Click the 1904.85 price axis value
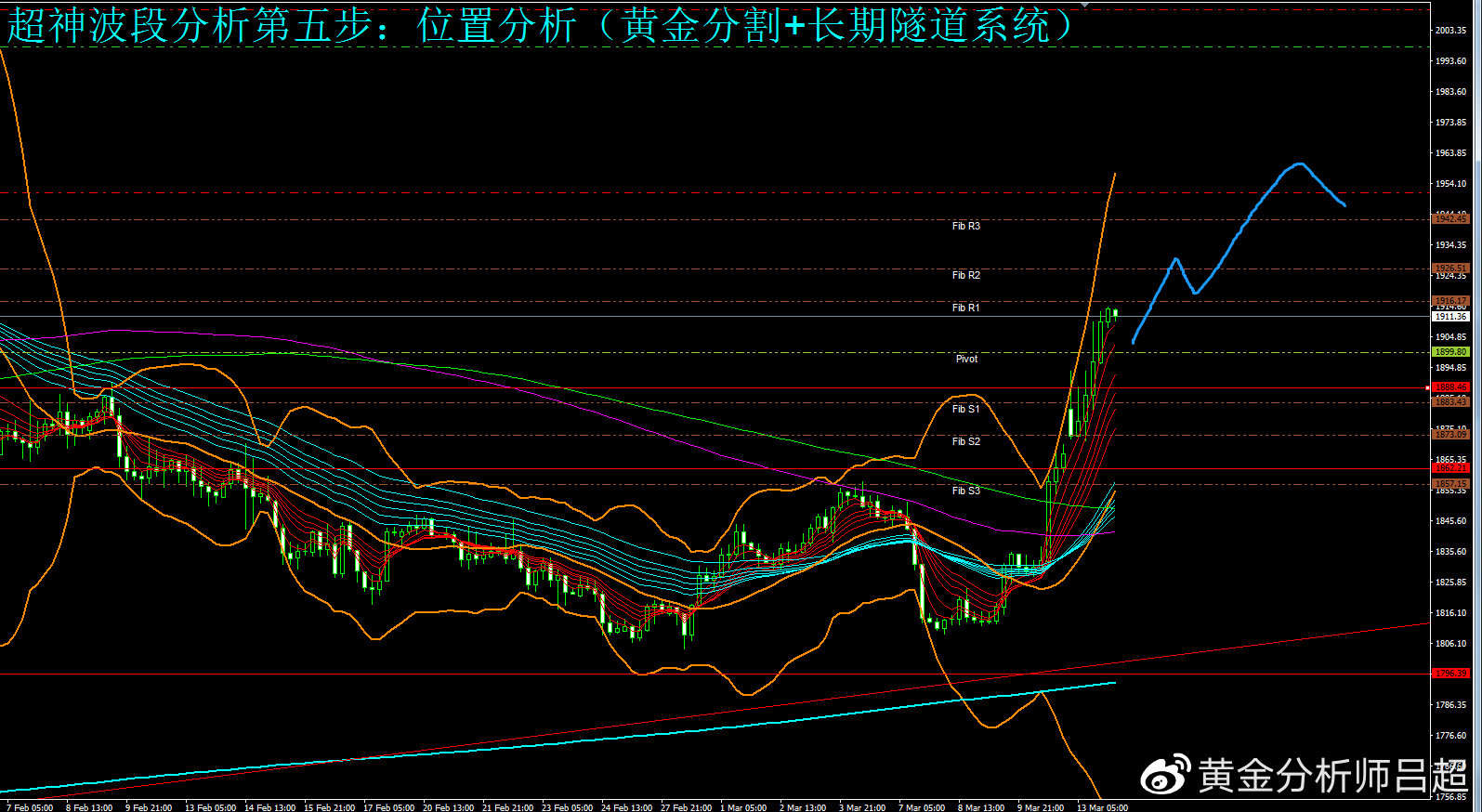Screen dimensions: 1482x812 pyautogui.click(x=1450, y=337)
